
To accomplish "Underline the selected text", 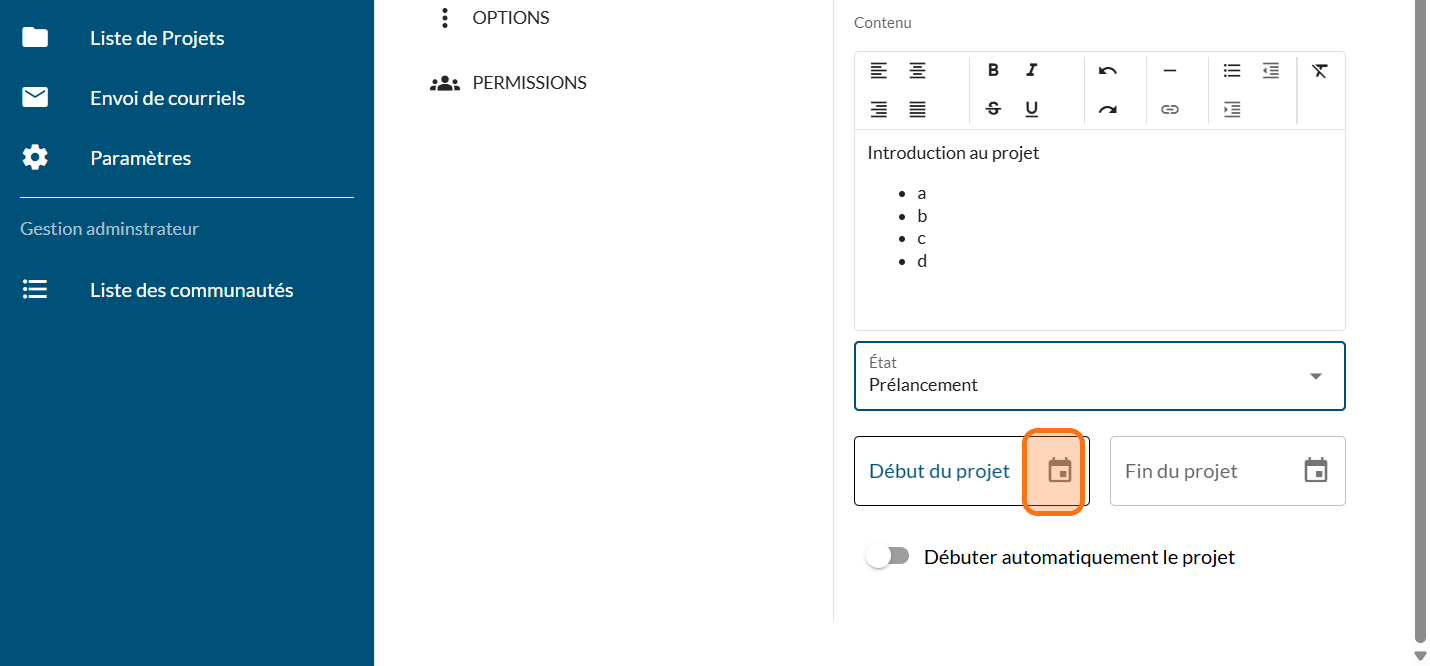I will tap(1032, 109).
